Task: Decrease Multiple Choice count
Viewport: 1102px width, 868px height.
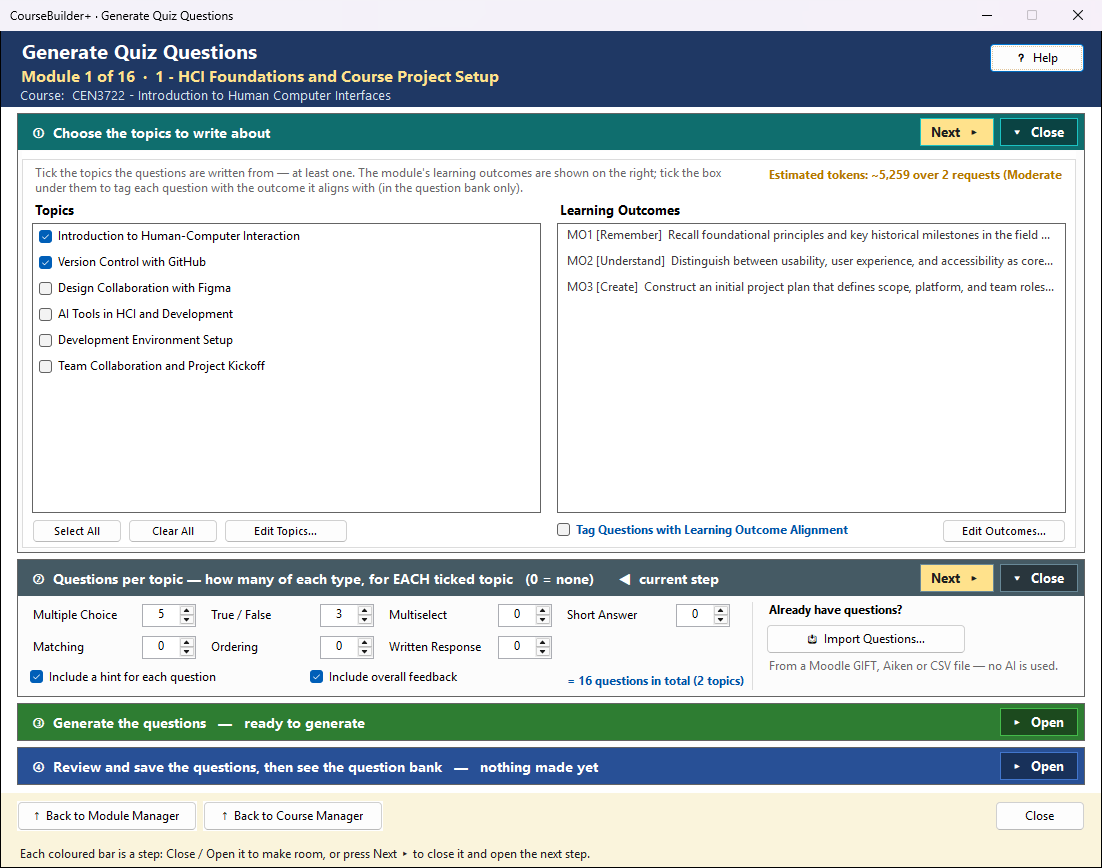Action: (187, 620)
